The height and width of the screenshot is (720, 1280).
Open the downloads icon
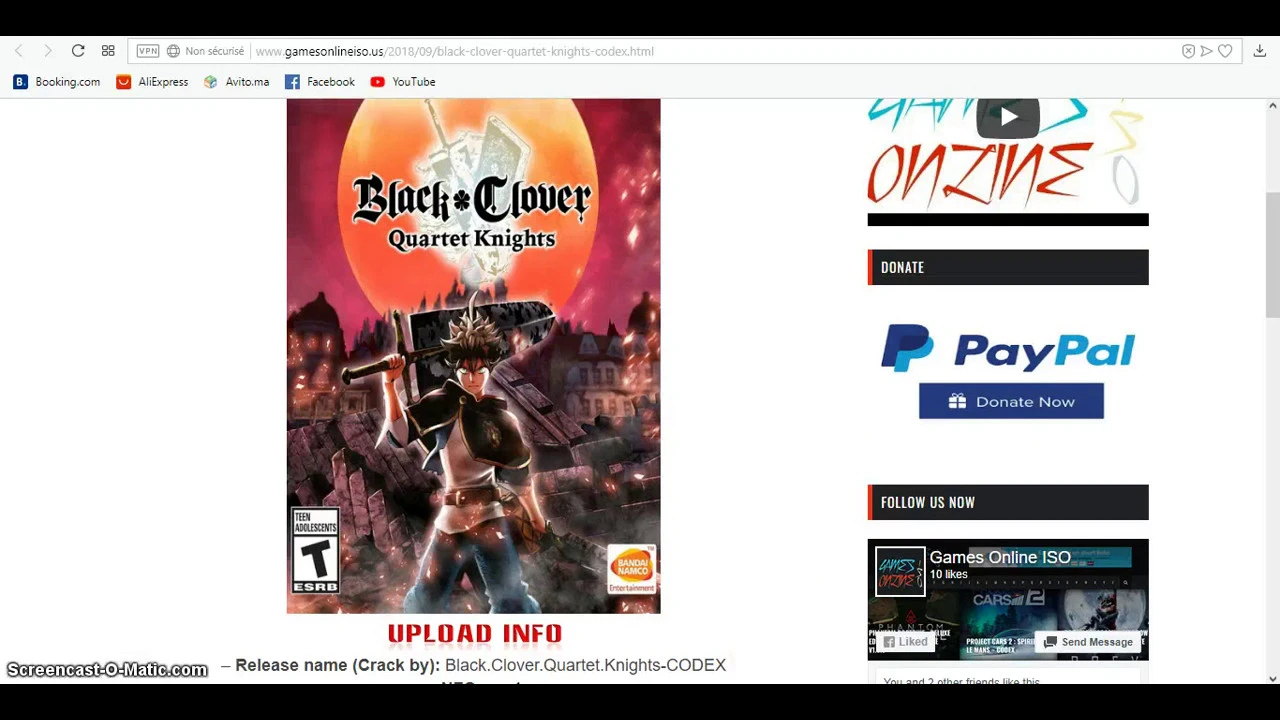pos(1260,51)
